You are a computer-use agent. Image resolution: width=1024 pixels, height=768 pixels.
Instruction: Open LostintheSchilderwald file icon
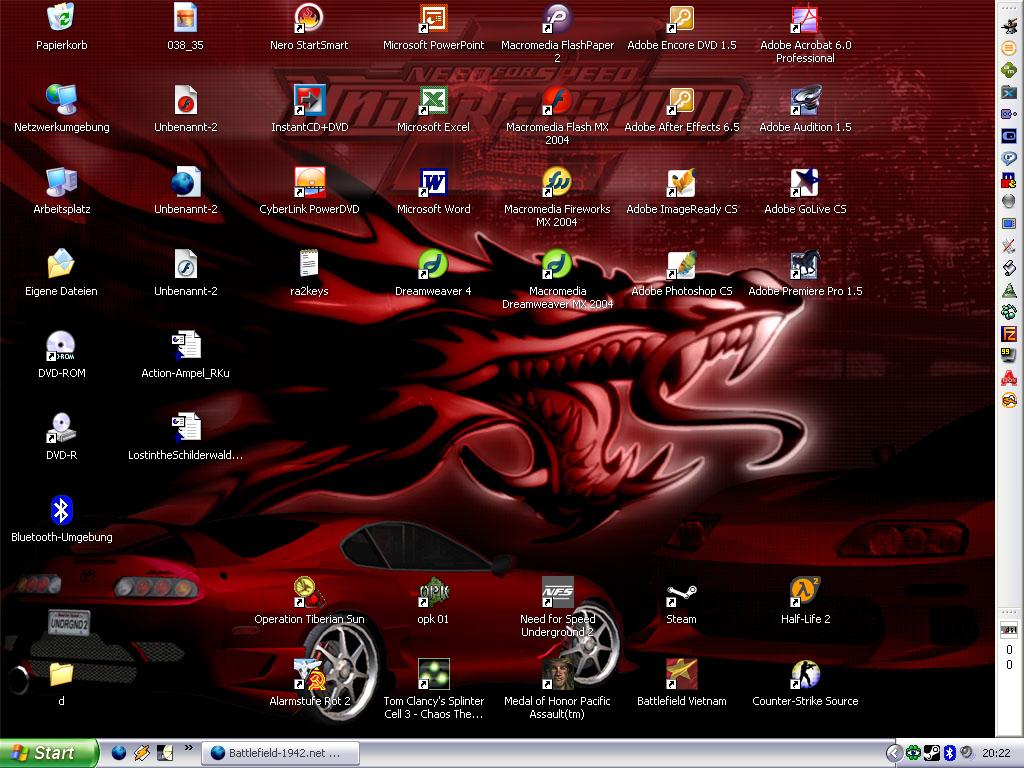coord(185,428)
